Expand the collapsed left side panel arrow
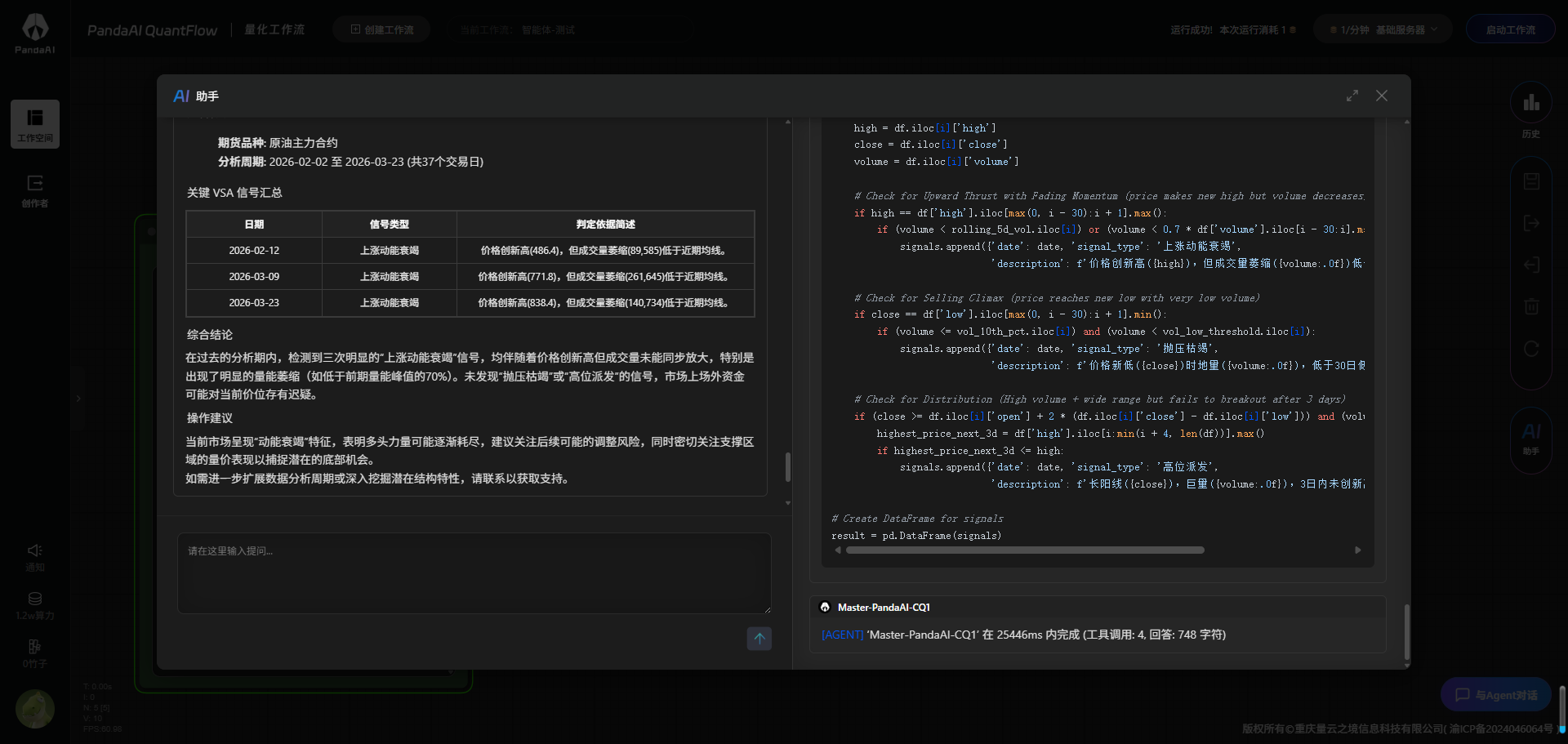 (x=78, y=399)
